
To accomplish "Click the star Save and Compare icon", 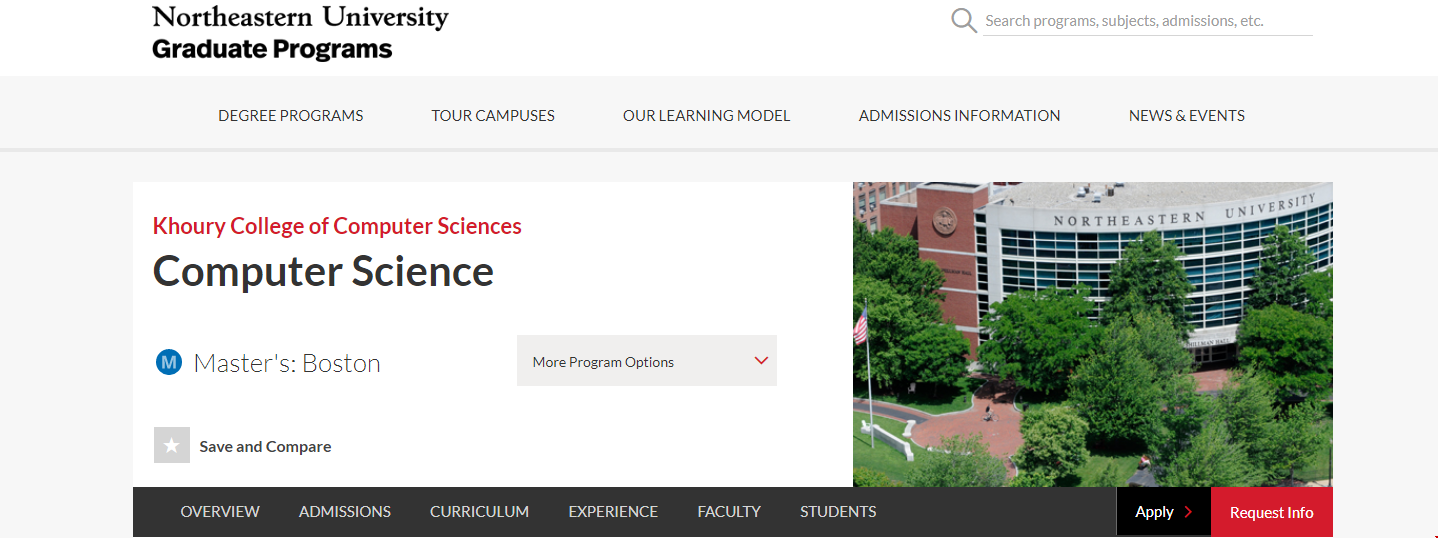I will coord(172,445).
